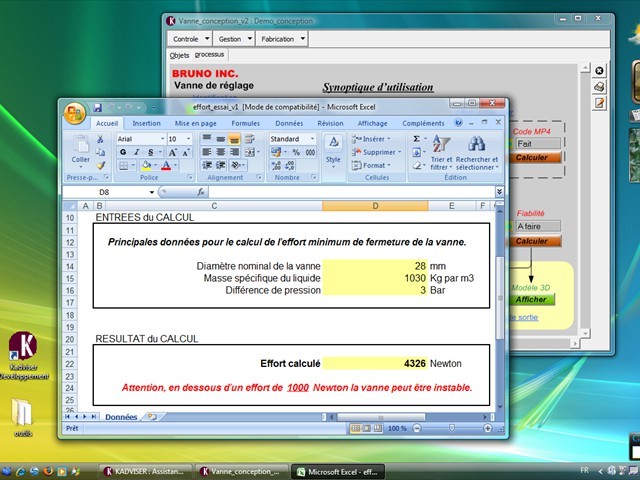Open Excel help question mark
Viewport: 640px width, 480px height.
(x=458, y=122)
